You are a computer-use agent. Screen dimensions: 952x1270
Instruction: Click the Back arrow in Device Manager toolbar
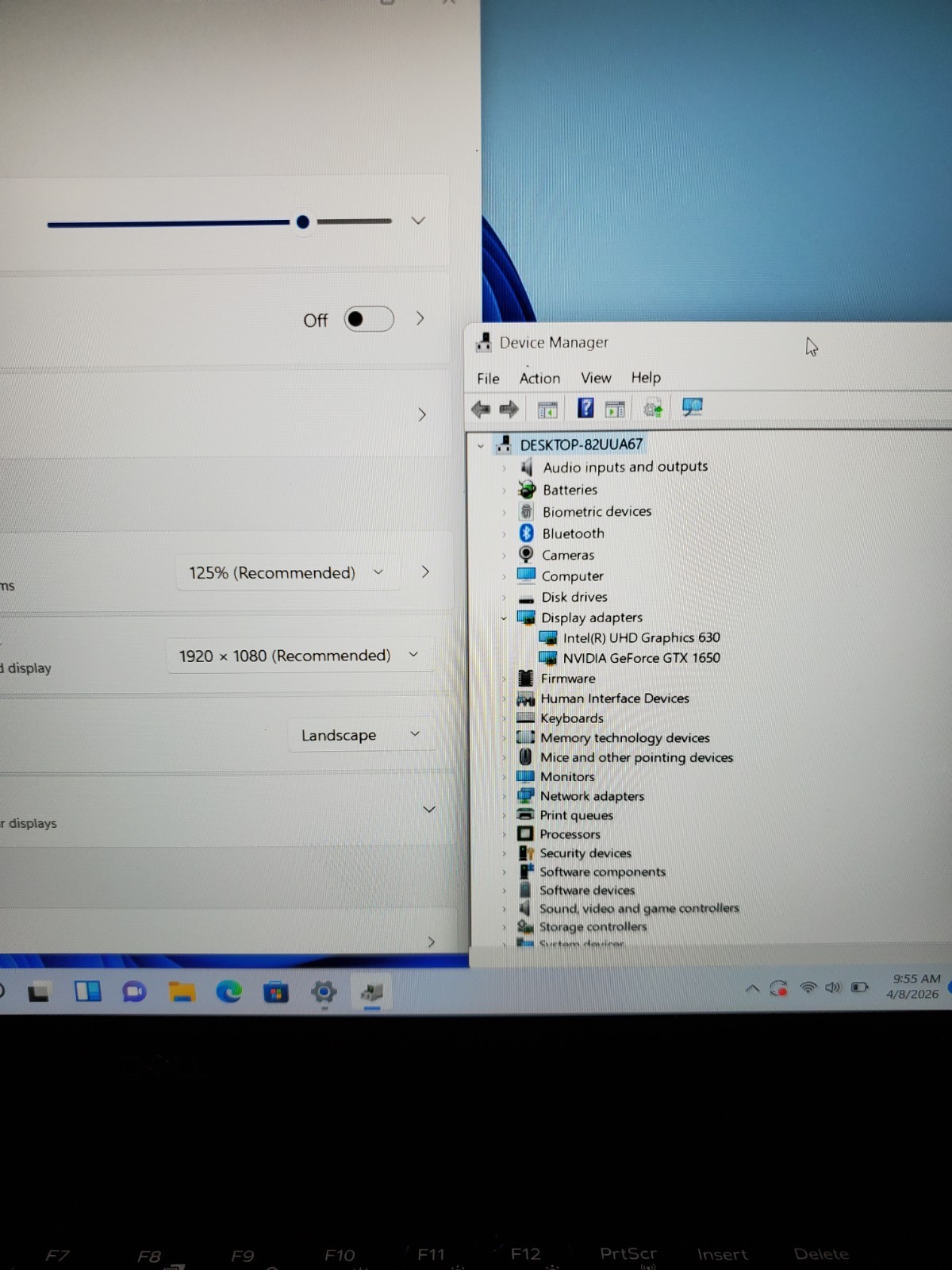point(481,410)
